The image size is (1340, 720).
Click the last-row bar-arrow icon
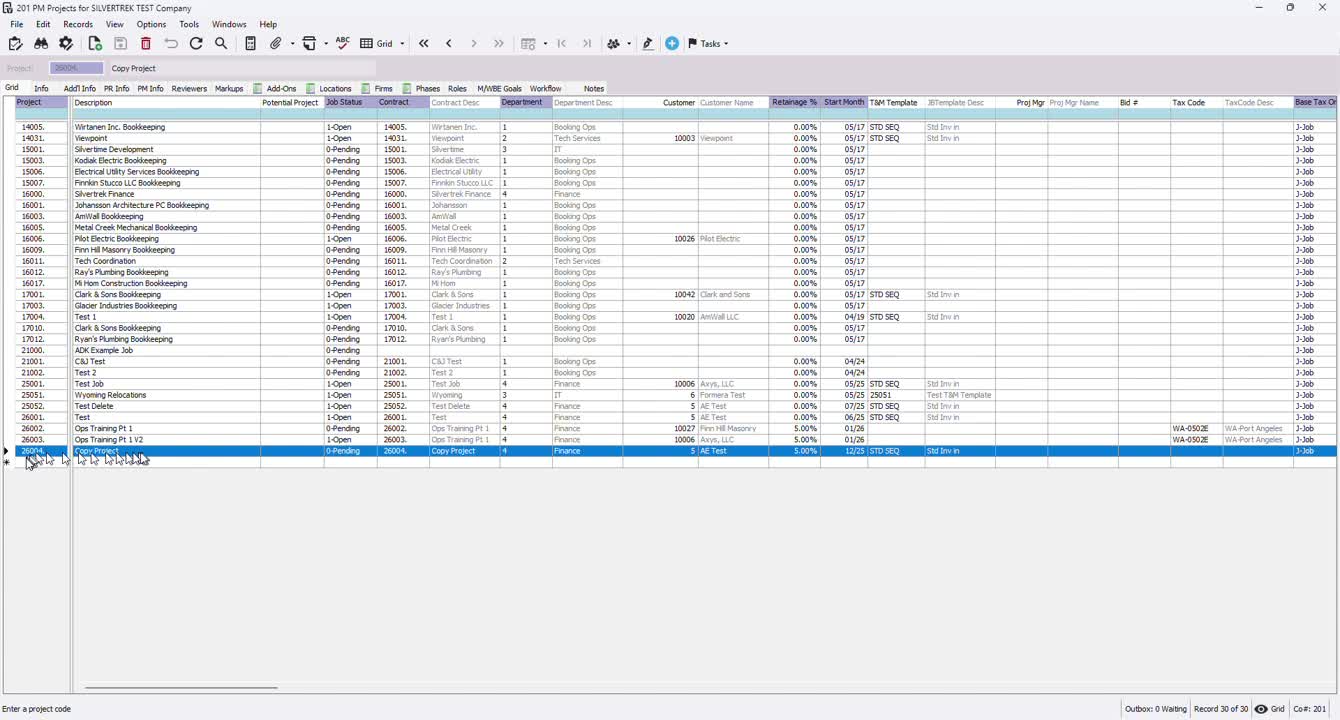pyautogui.click(x=587, y=44)
